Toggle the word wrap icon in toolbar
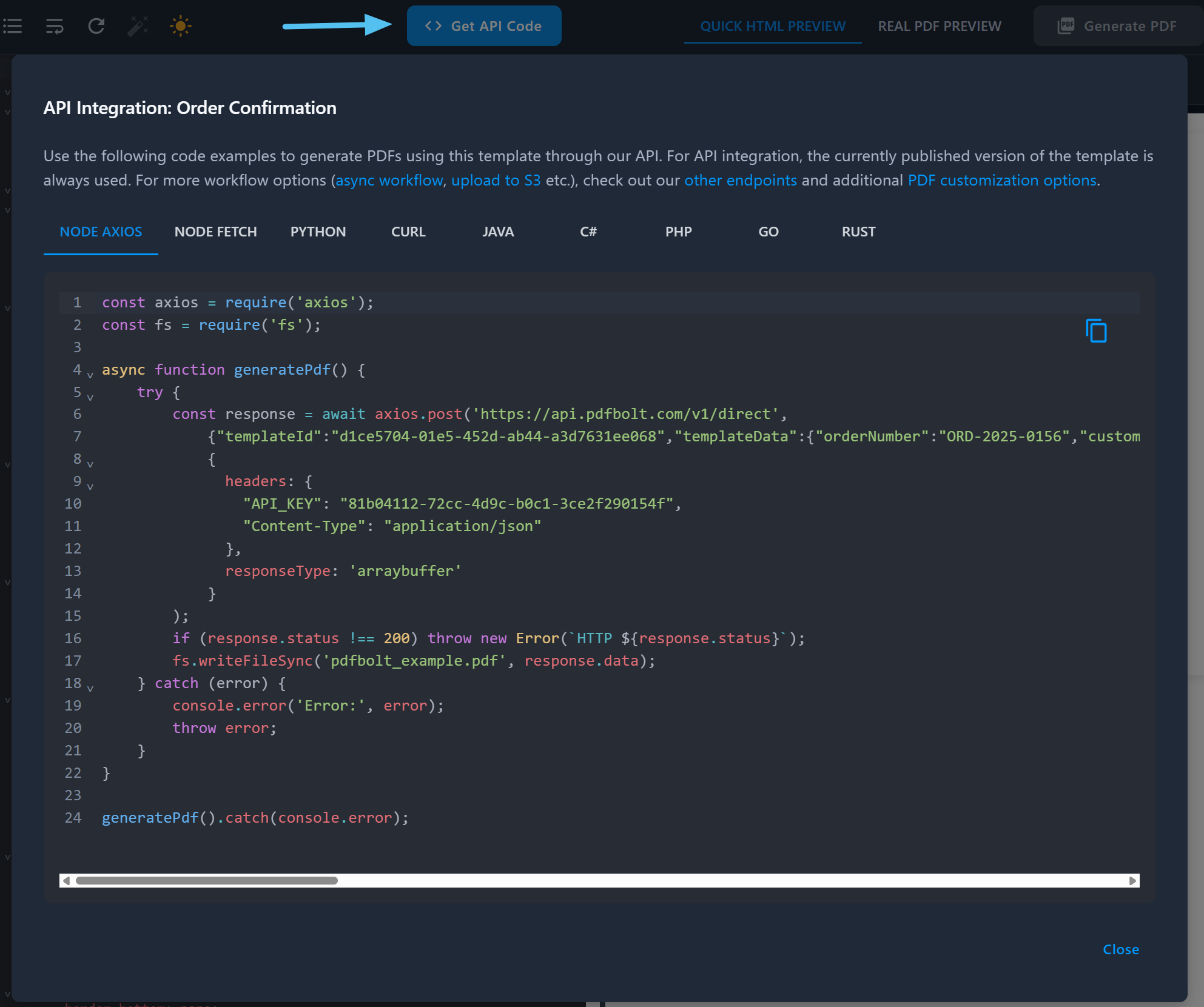Screen dimensions: 1204x1007 pyautogui.click(x=54, y=25)
